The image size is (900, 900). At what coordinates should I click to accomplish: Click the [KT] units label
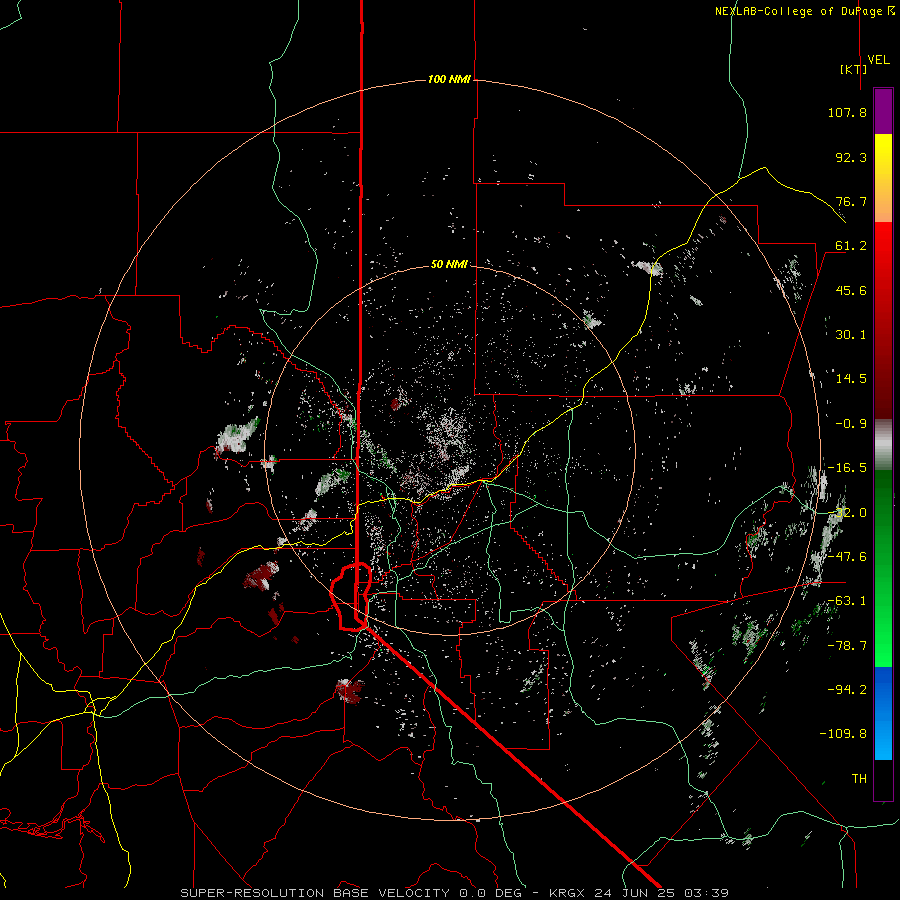pos(854,69)
